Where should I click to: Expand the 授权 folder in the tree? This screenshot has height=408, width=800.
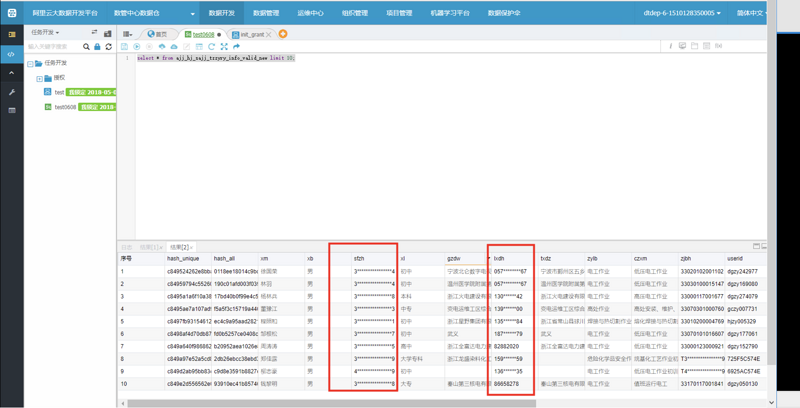coord(39,79)
